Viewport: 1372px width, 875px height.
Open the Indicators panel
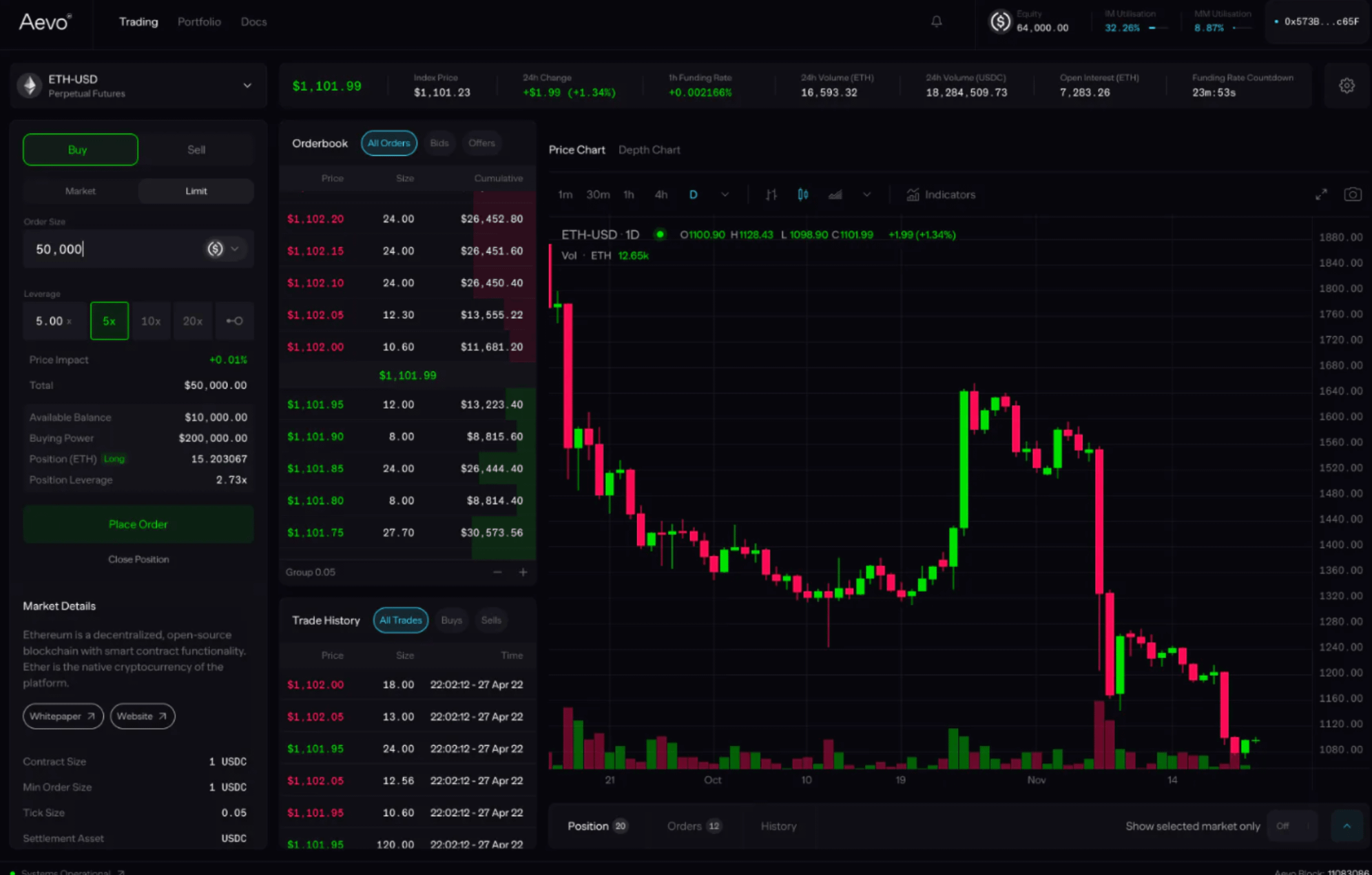click(x=941, y=194)
